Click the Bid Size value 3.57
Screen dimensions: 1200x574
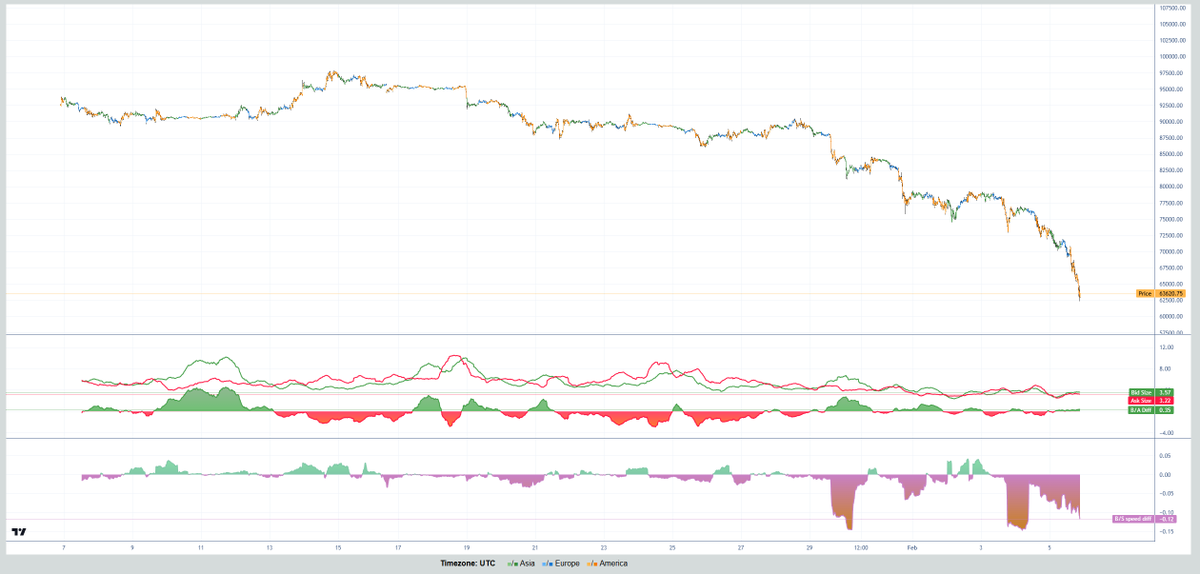(1163, 392)
